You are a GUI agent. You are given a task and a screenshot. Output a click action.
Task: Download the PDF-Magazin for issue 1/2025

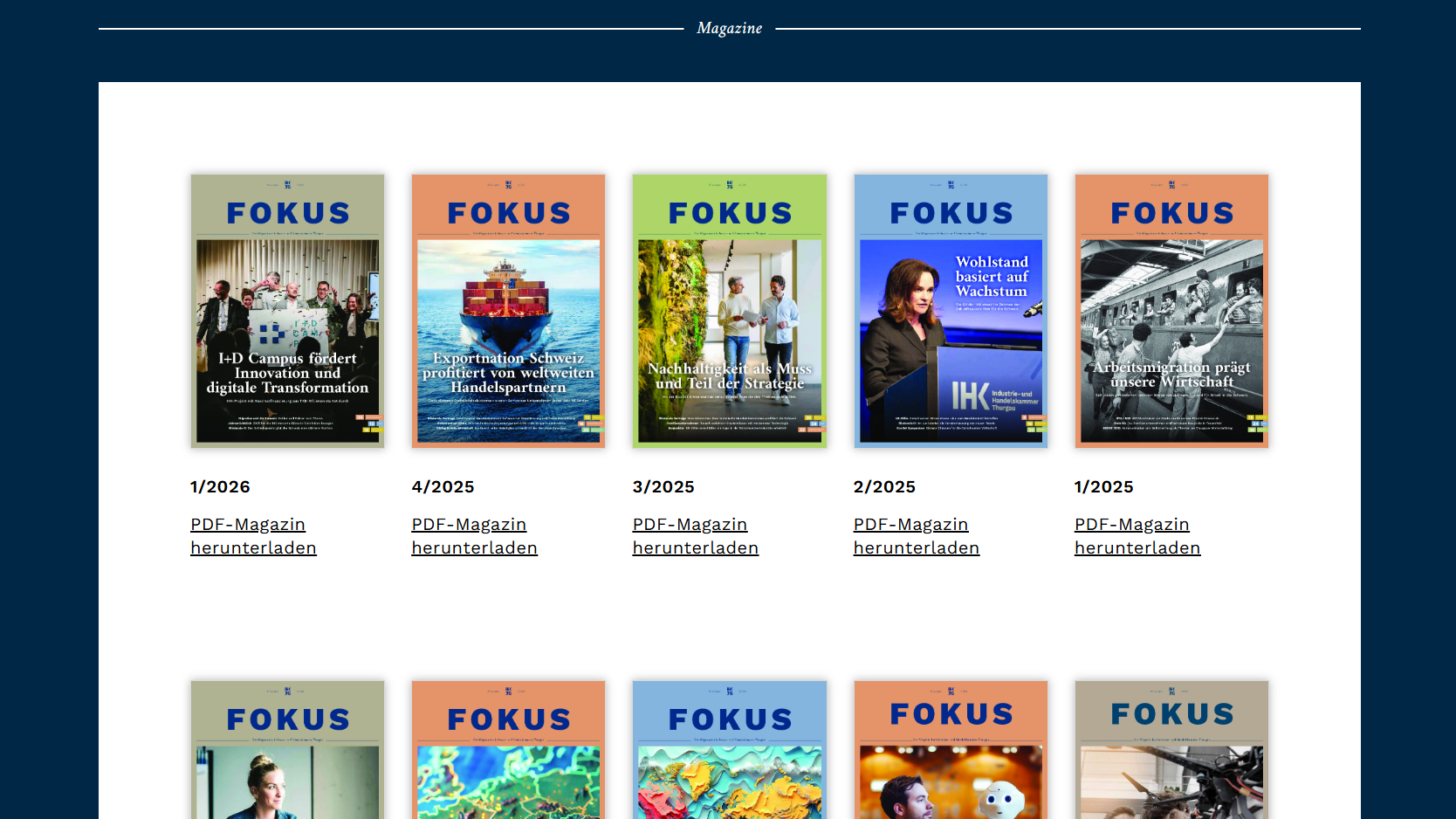pyautogui.click(x=1137, y=536)
